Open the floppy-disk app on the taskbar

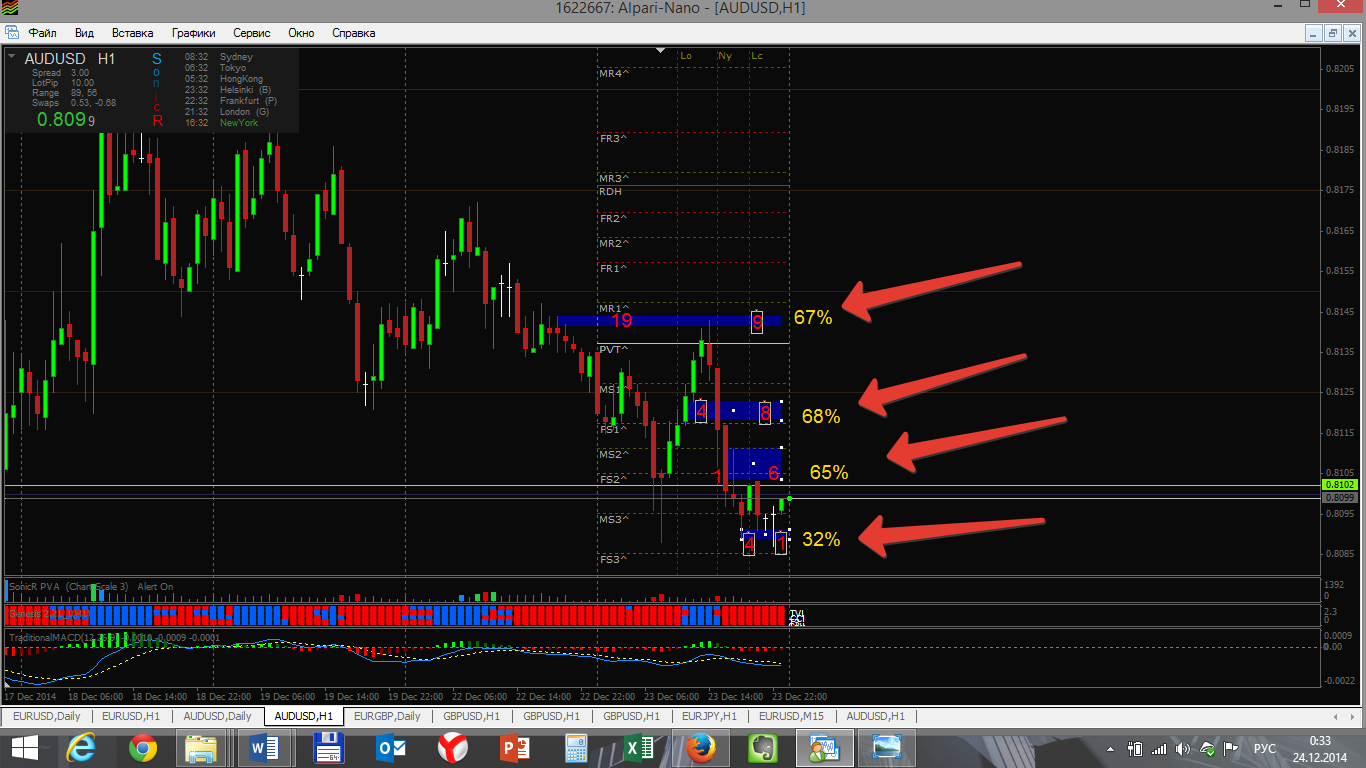pos(328,747)
